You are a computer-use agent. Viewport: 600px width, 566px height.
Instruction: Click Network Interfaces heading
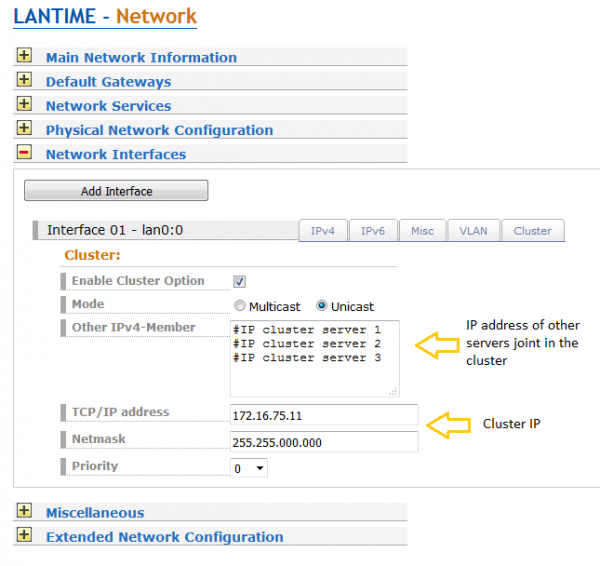click(x=116, y=154)
